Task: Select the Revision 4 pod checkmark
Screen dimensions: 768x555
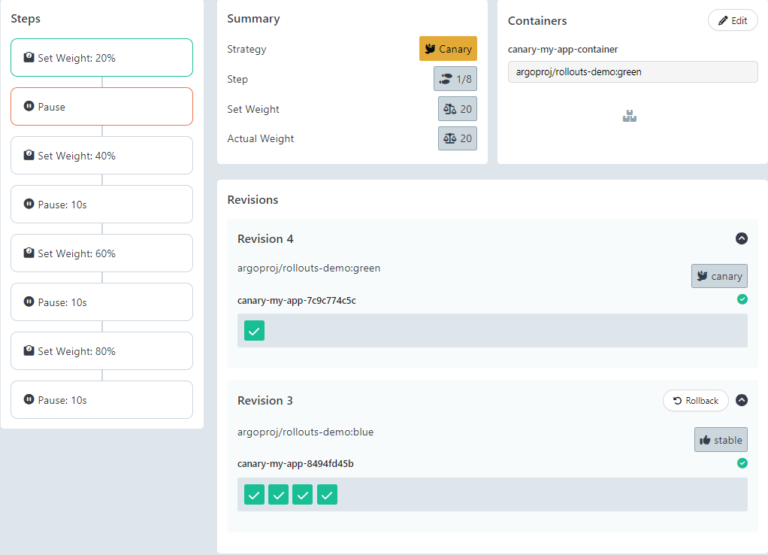Action: point(254,331)
